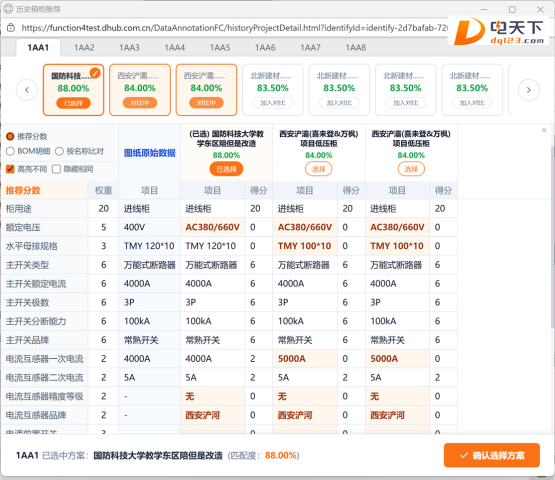Click the lock icon beside the URL
Image resolution: width=555 pixels, height=480 pixels.
tap(11, 28)
